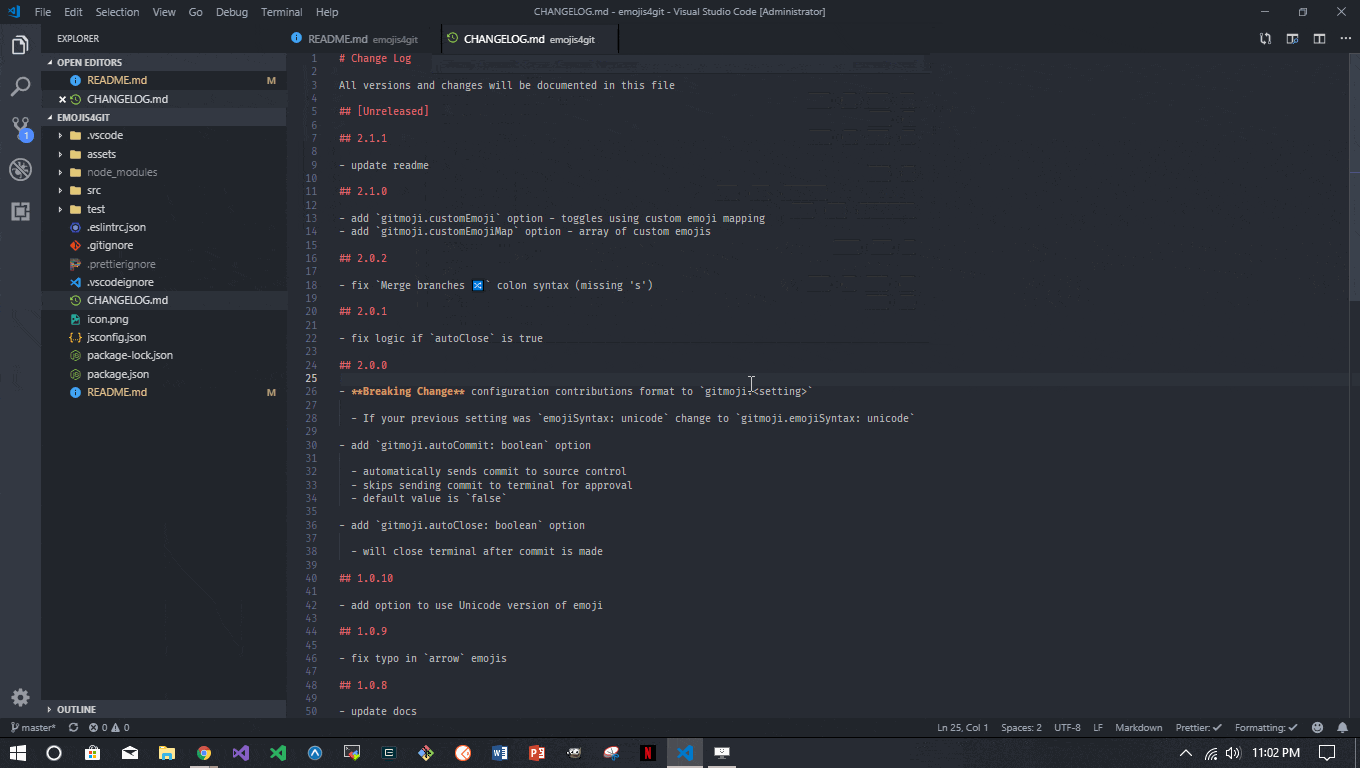Open Windows Start menu
This screenshot has height=768, width=1360.
18,753
